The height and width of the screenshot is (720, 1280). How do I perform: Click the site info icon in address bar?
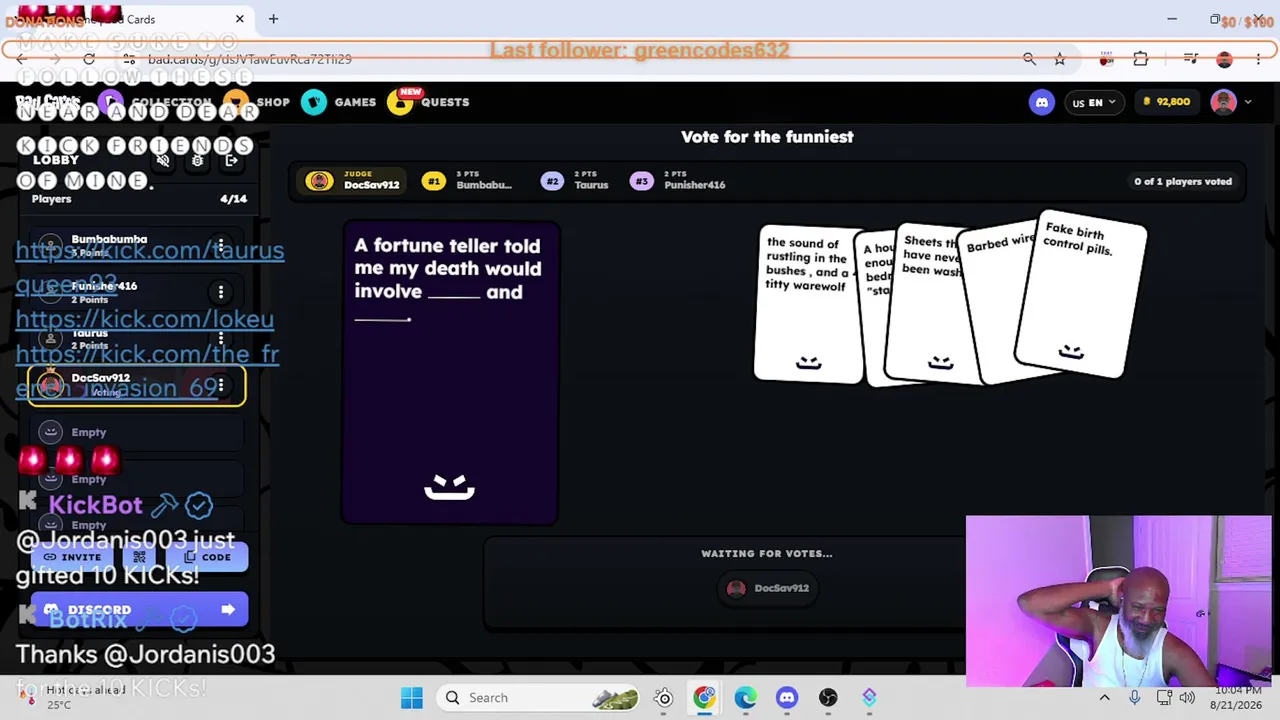(129, 59)
